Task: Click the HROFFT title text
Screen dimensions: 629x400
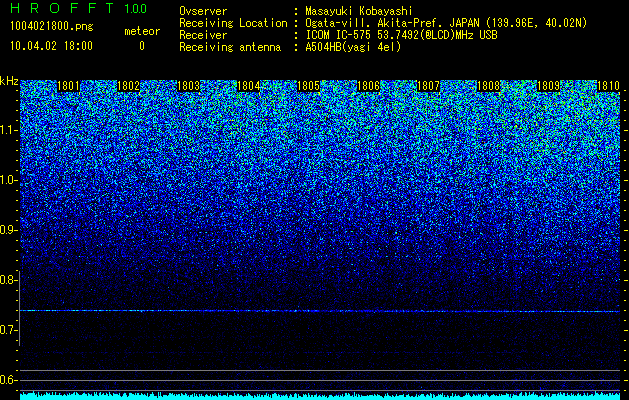Action: click(x=62, y=8)
